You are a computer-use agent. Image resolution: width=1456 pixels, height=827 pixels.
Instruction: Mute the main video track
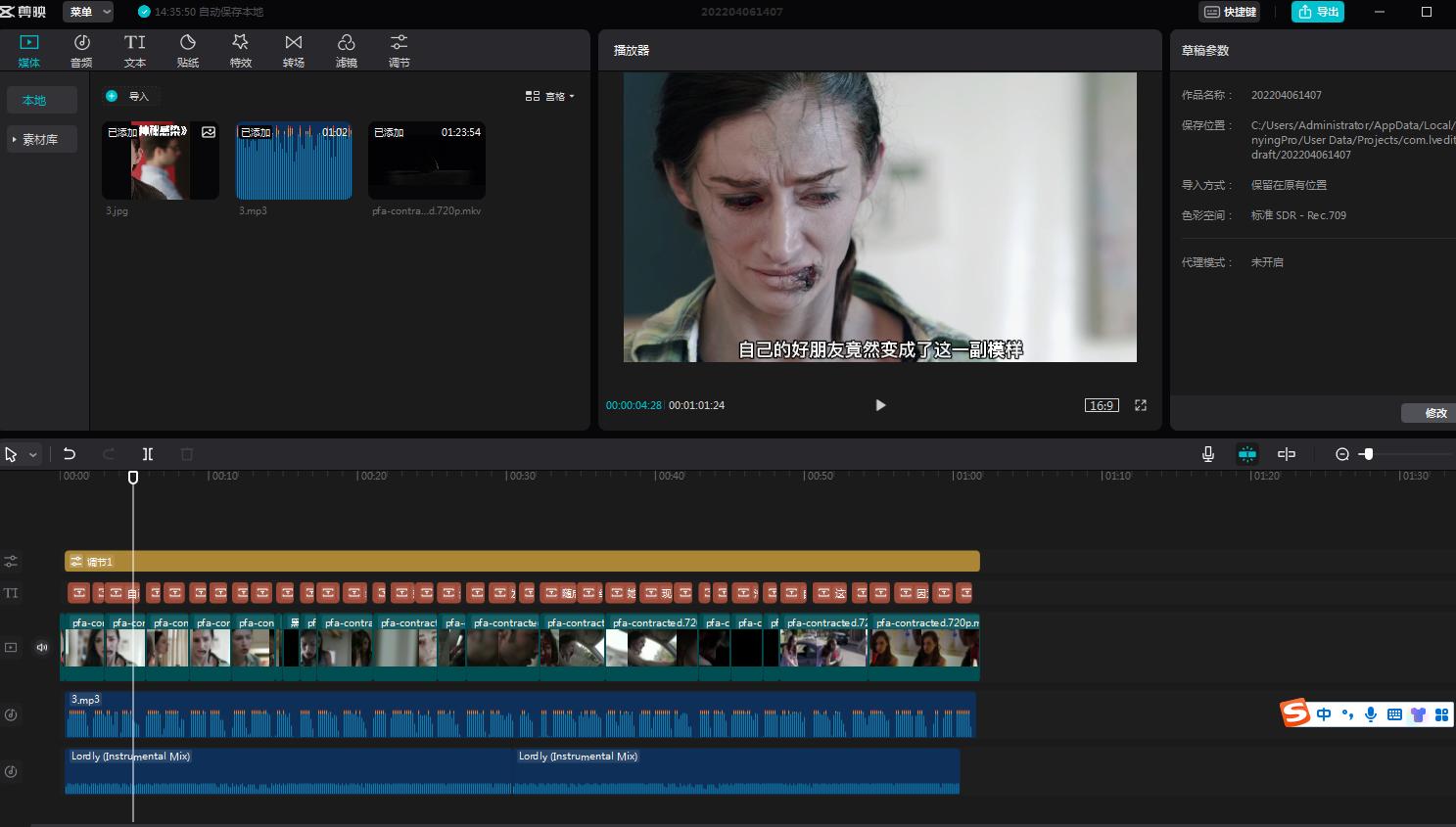click(42, 647)
